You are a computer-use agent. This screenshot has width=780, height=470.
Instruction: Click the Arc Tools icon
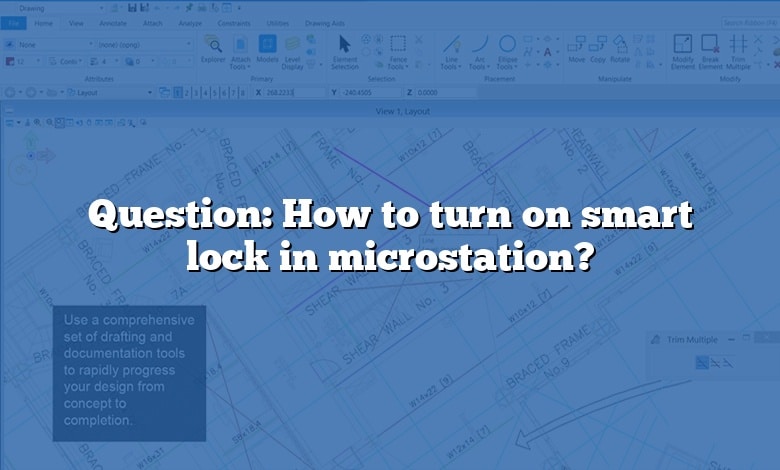click(480, 44)
